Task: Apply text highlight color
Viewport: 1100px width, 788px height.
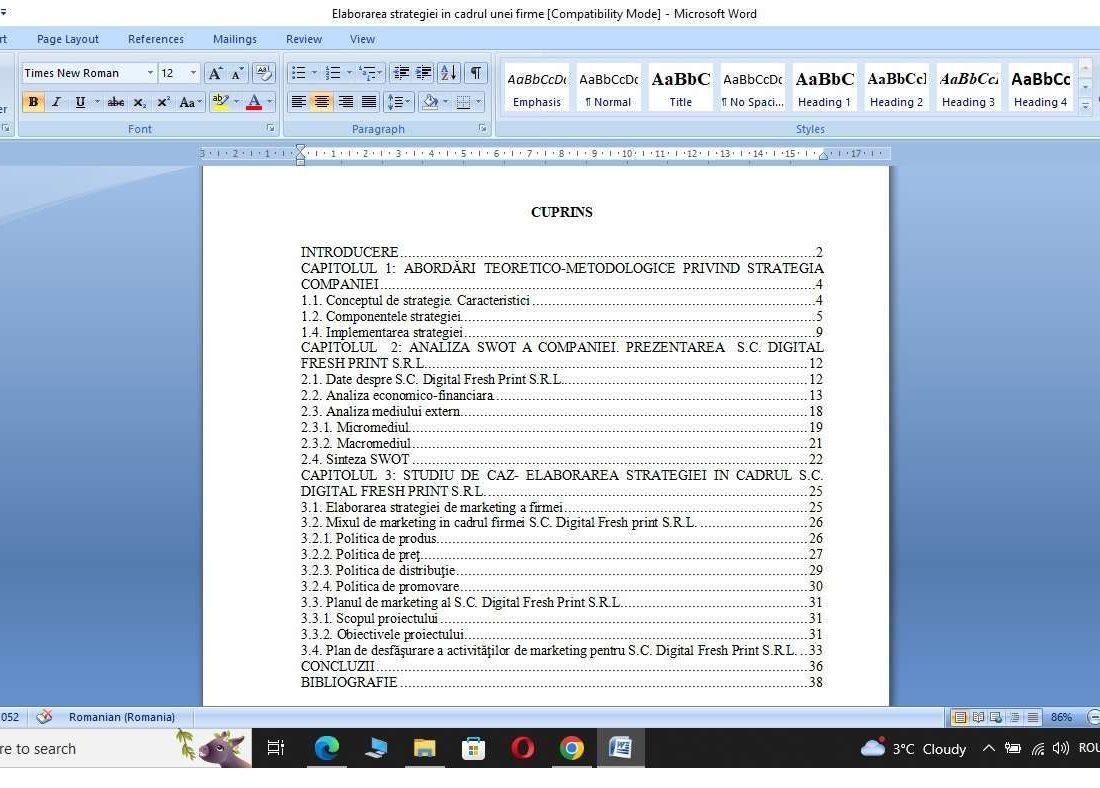Action: pyautogui.click(x=218, y=101)
